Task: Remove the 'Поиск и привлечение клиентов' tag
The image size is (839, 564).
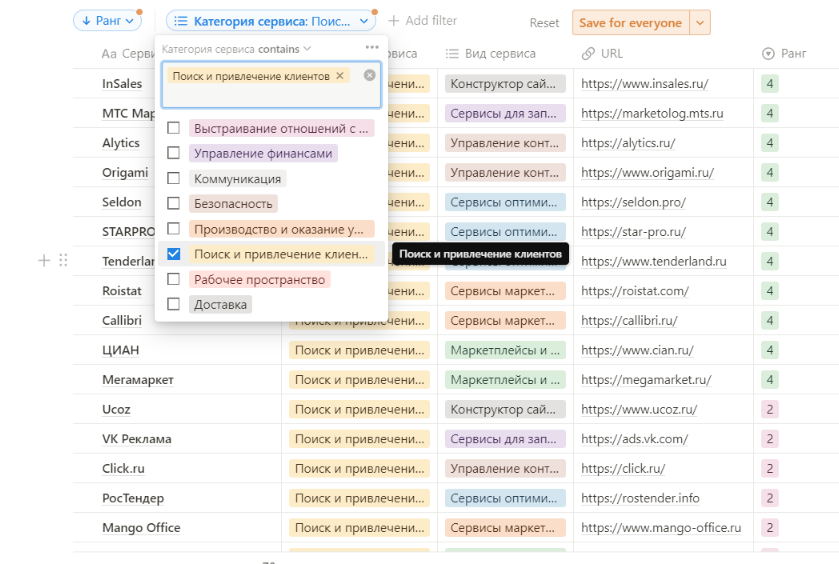Action: [x=340, y=76]
